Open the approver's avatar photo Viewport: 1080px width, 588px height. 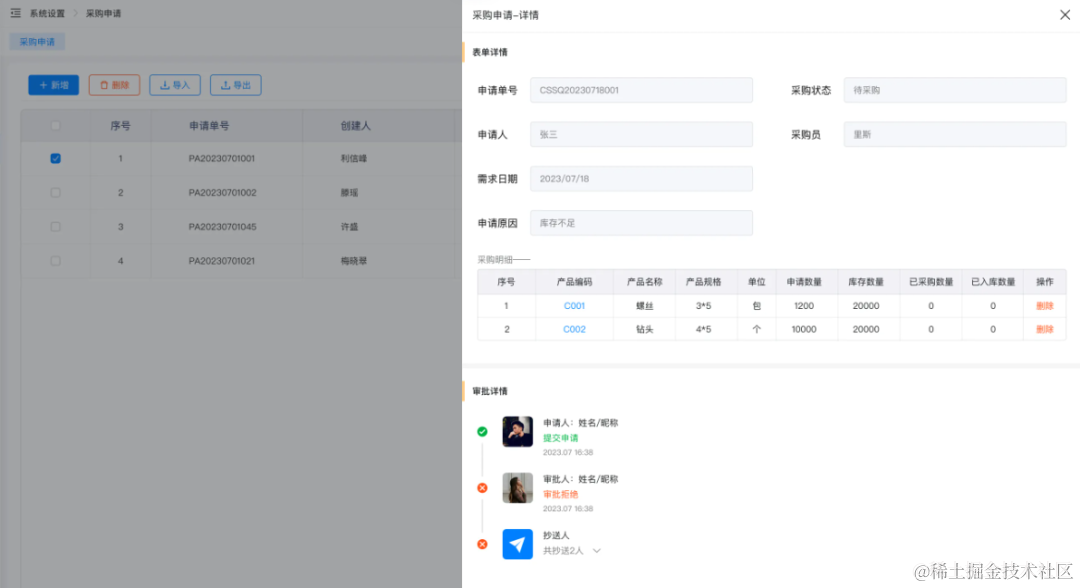tap(517, 488)
